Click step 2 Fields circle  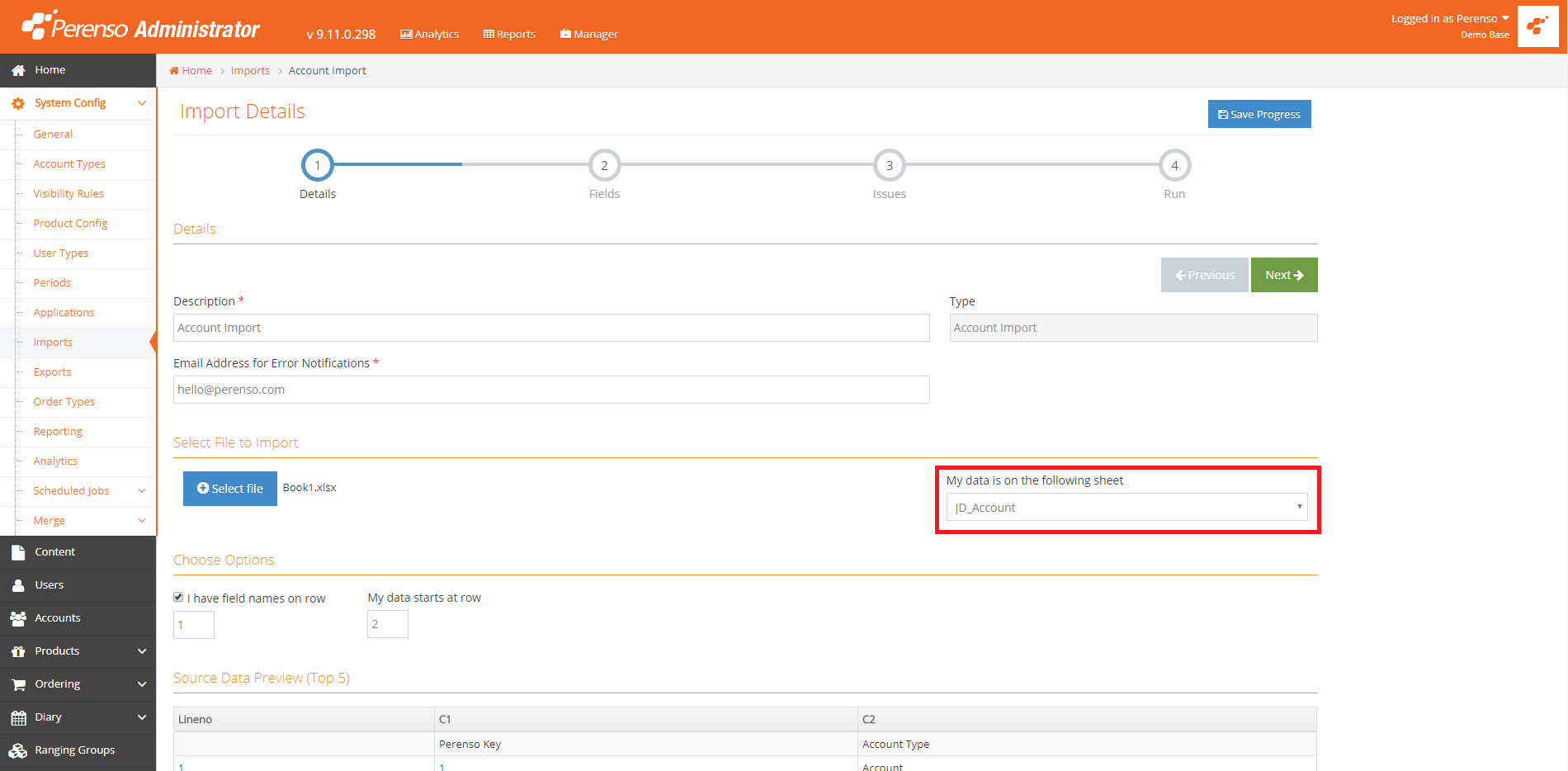click(604, 165)
